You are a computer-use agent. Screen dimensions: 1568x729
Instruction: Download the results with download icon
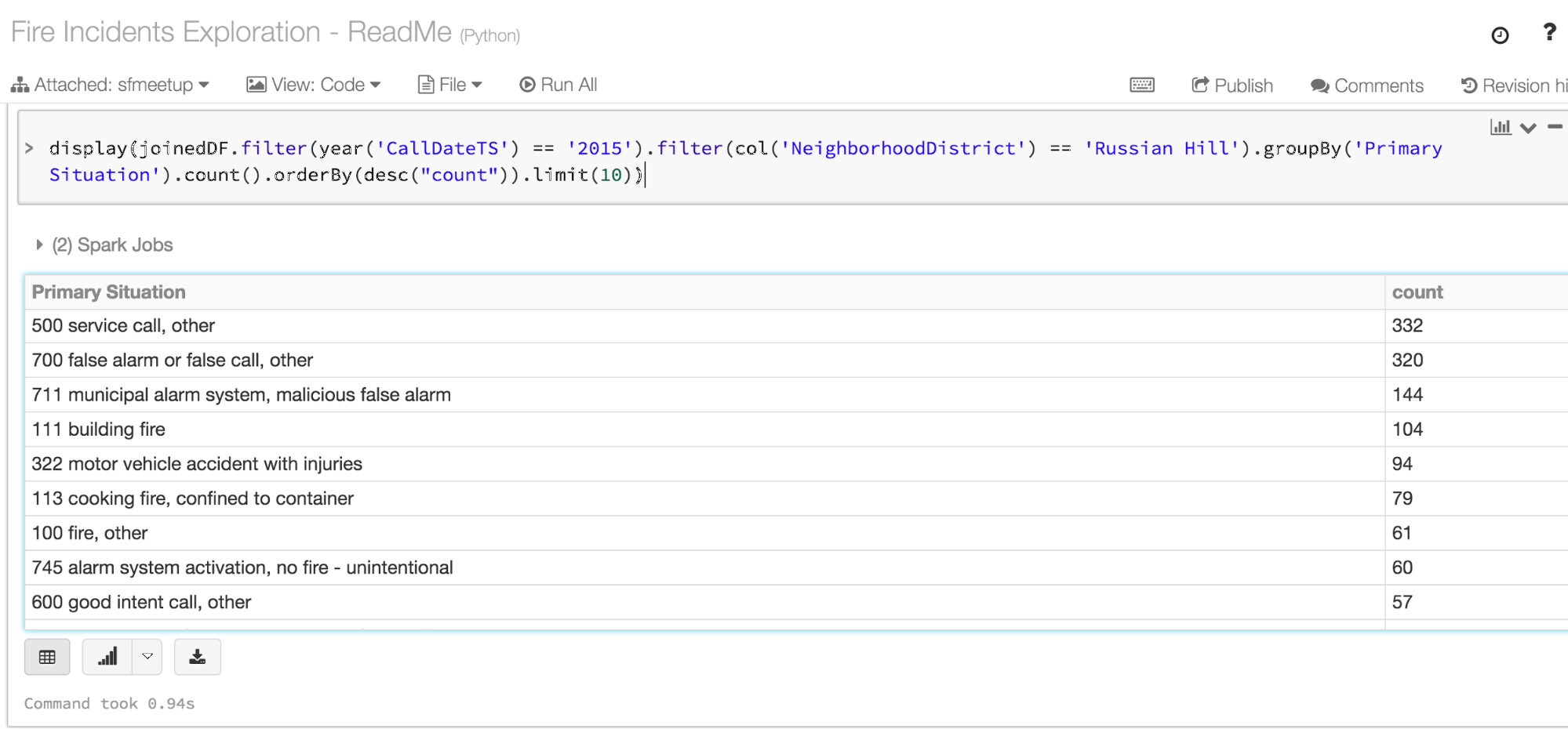[197, 657]
